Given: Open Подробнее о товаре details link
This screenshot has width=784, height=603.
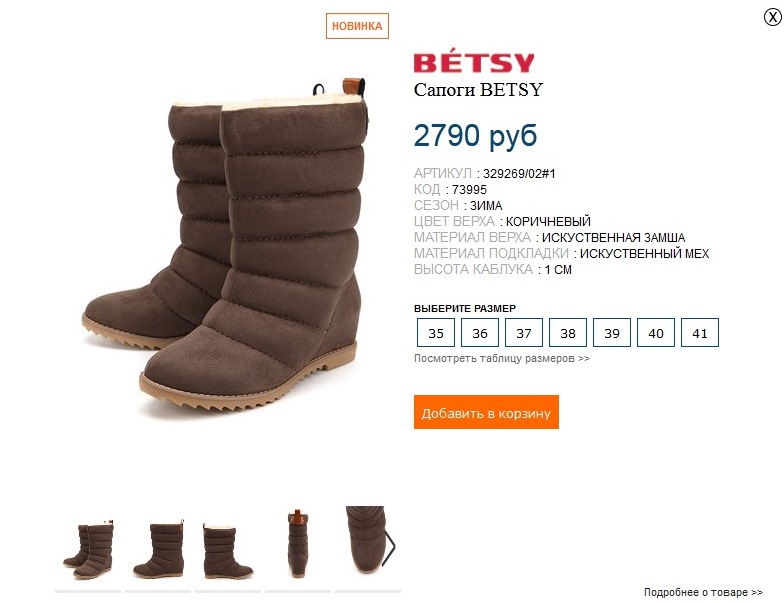Looking at the screenshot, I should pos(703,592).
